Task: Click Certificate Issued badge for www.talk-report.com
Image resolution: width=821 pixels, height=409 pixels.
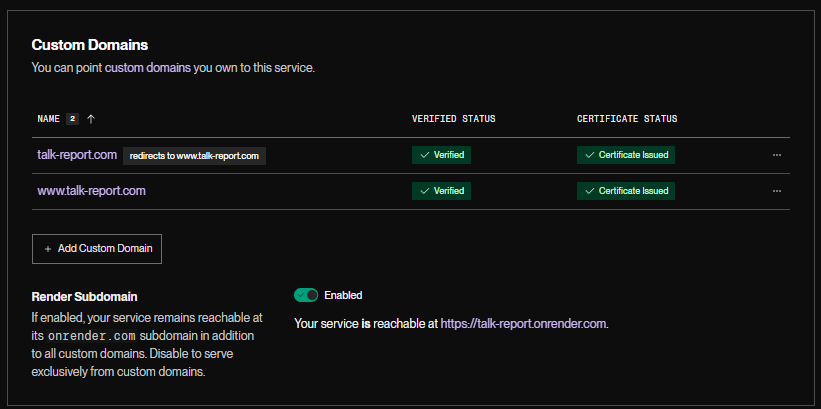Action: [626, 191]
